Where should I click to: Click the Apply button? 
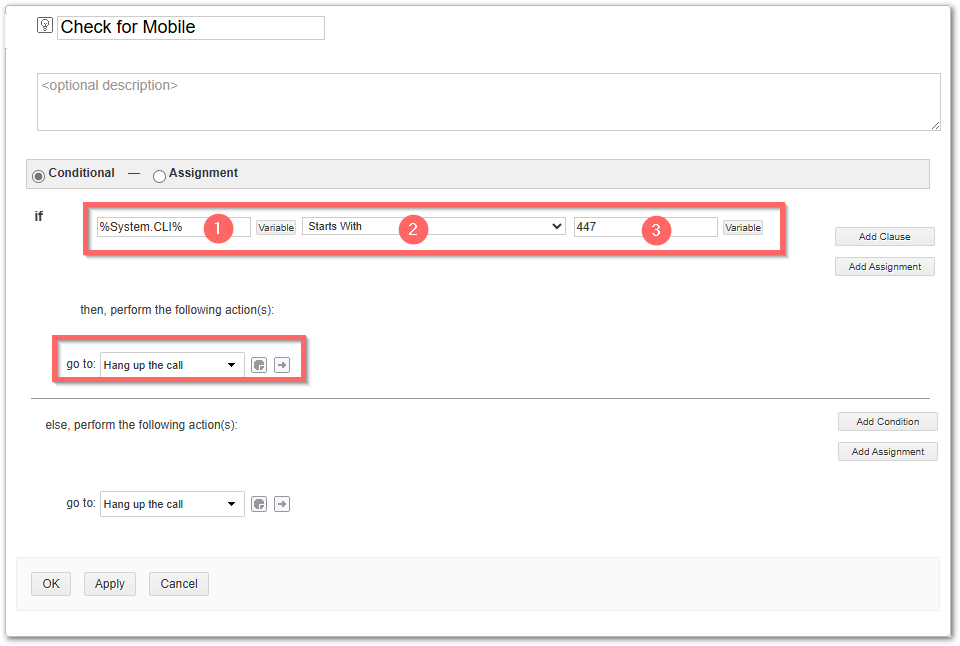coord(110,584)
